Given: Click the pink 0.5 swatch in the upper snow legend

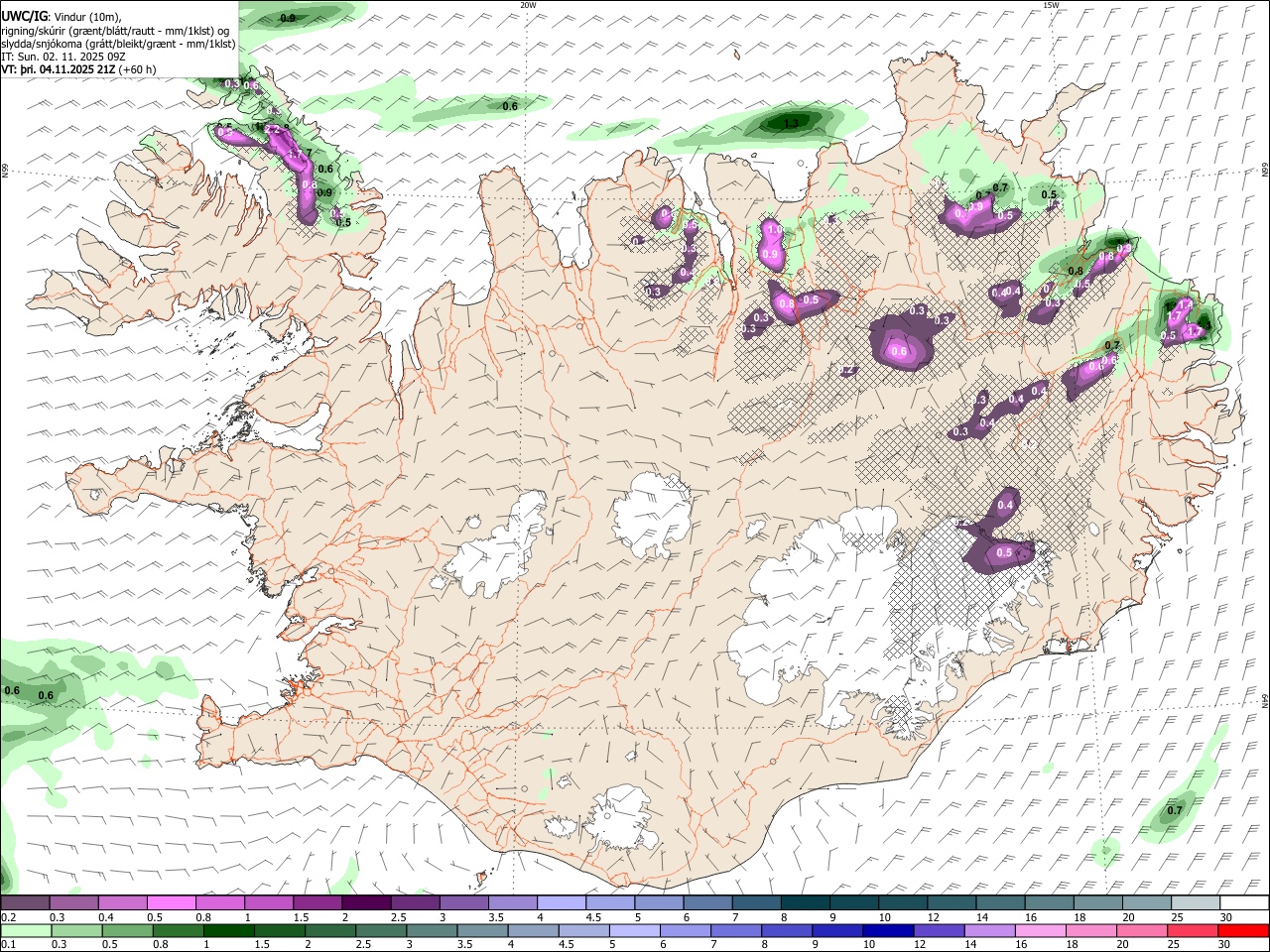Looking at the screenshot, I should tap(171, 903).
